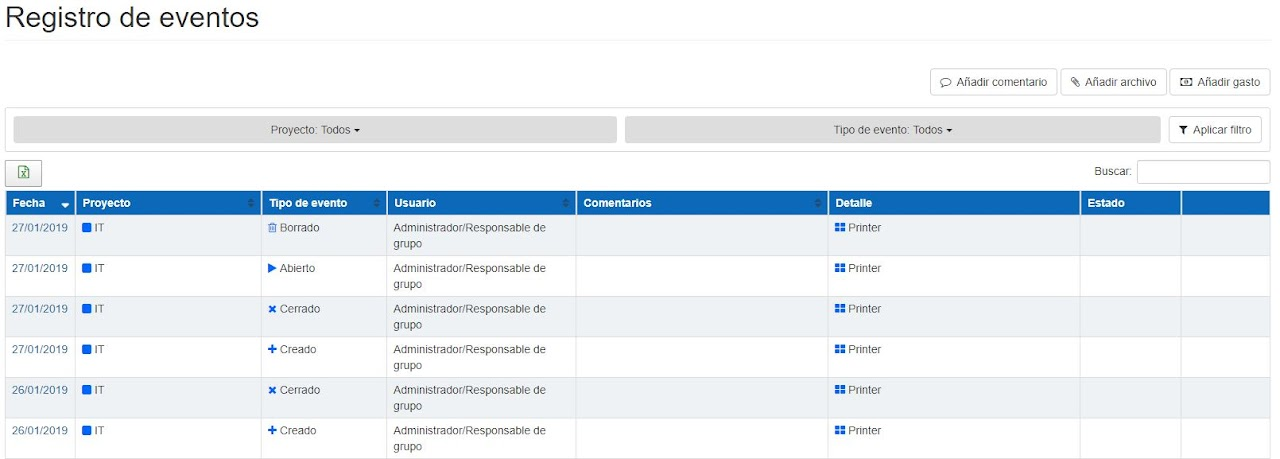Click the trash icon next to Borrado

click(x=272, y=228)
